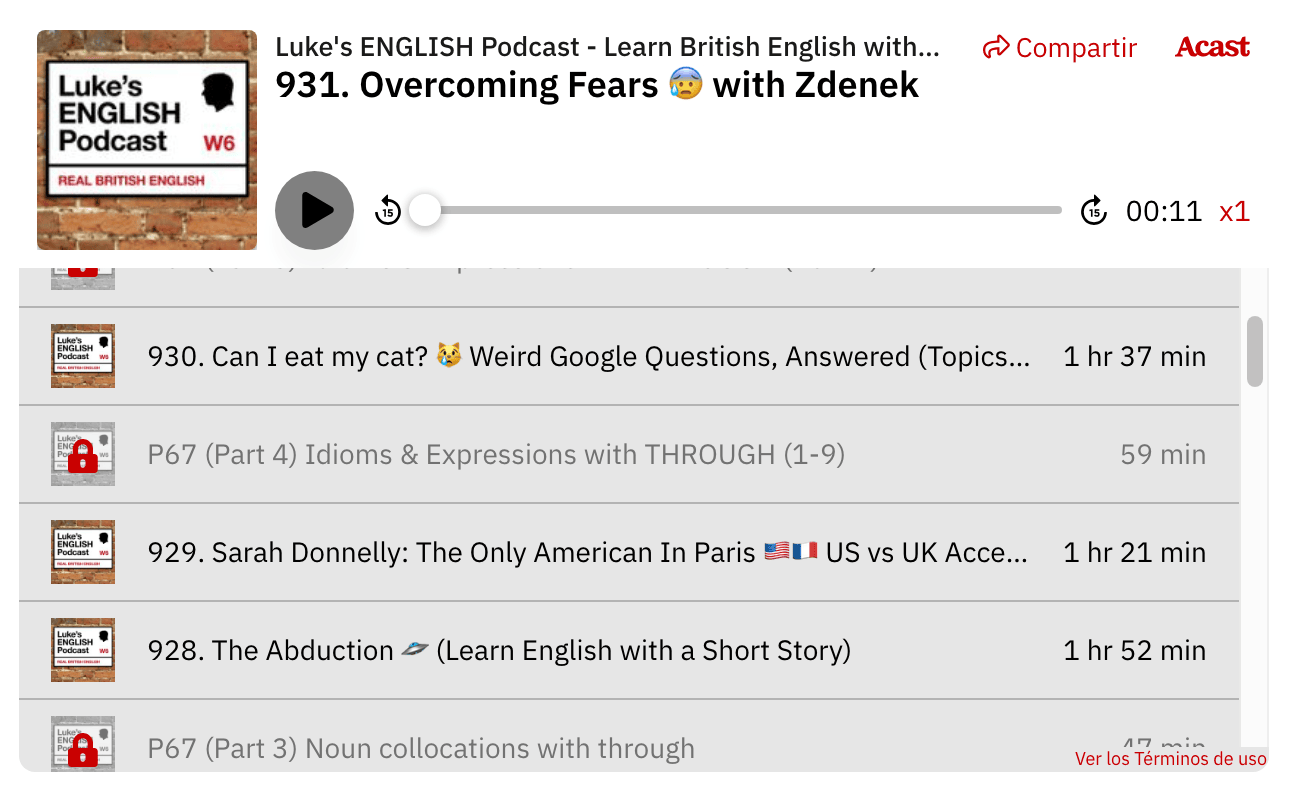
Task: Skip forward 15 seconds
Action: [x=1094, y=210]
